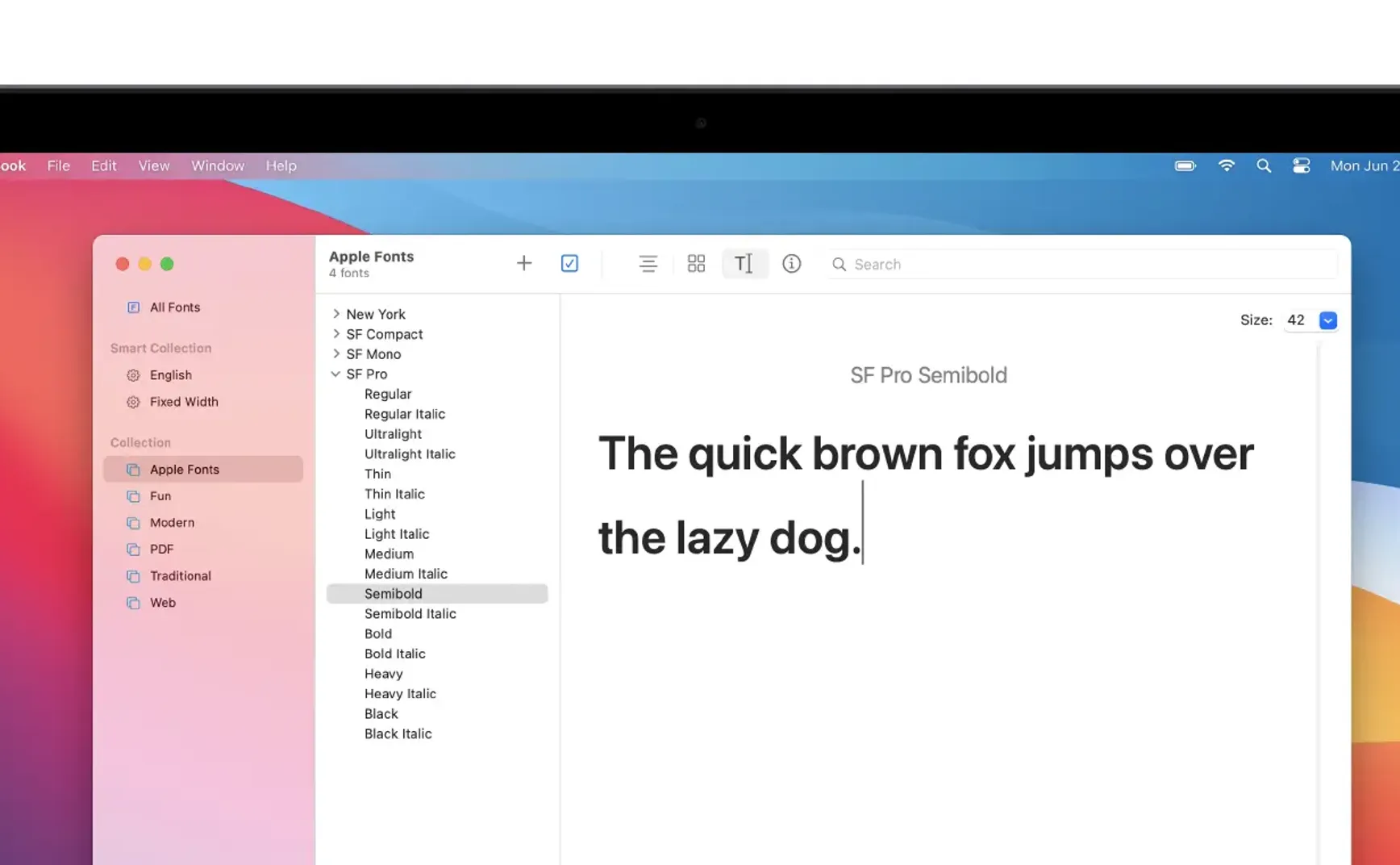This screenshot has height=865, width=1400.
Task: Select the Apple Fonts collection
Action: 203,469
